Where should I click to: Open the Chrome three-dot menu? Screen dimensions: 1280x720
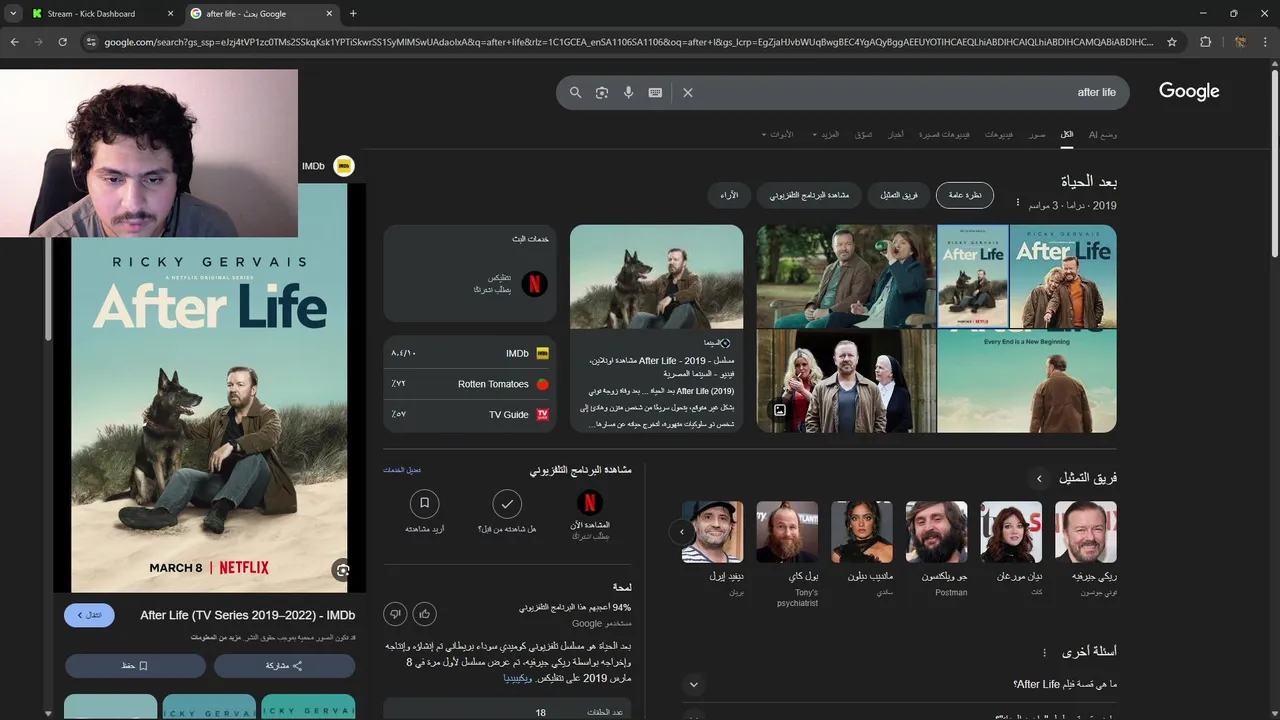pyautogui.click(x=1266, y=42)
